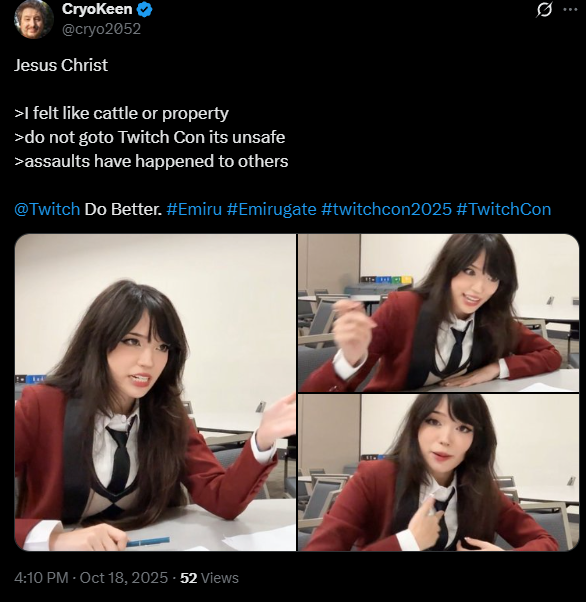Click the 'Do Better.' text
The image size is (586, 602).
pos(123,209)
